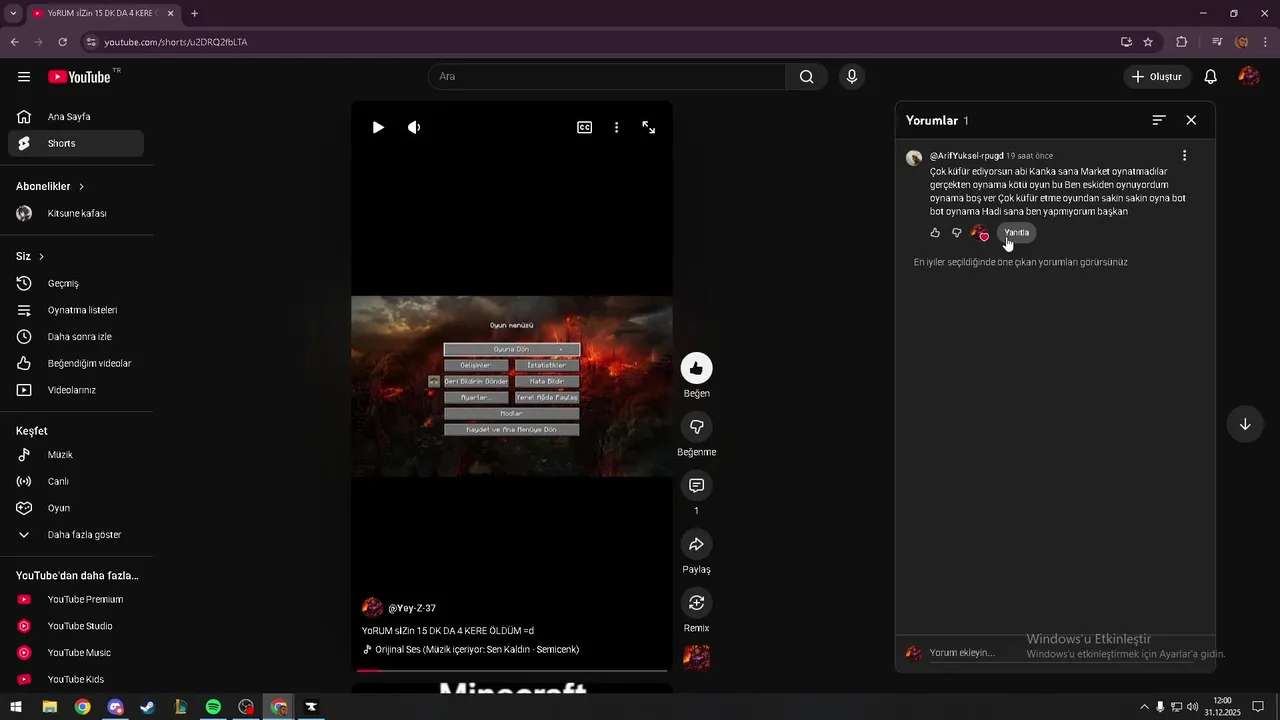
Task: Like the short with the Beğen button
Action: [696, 368]
